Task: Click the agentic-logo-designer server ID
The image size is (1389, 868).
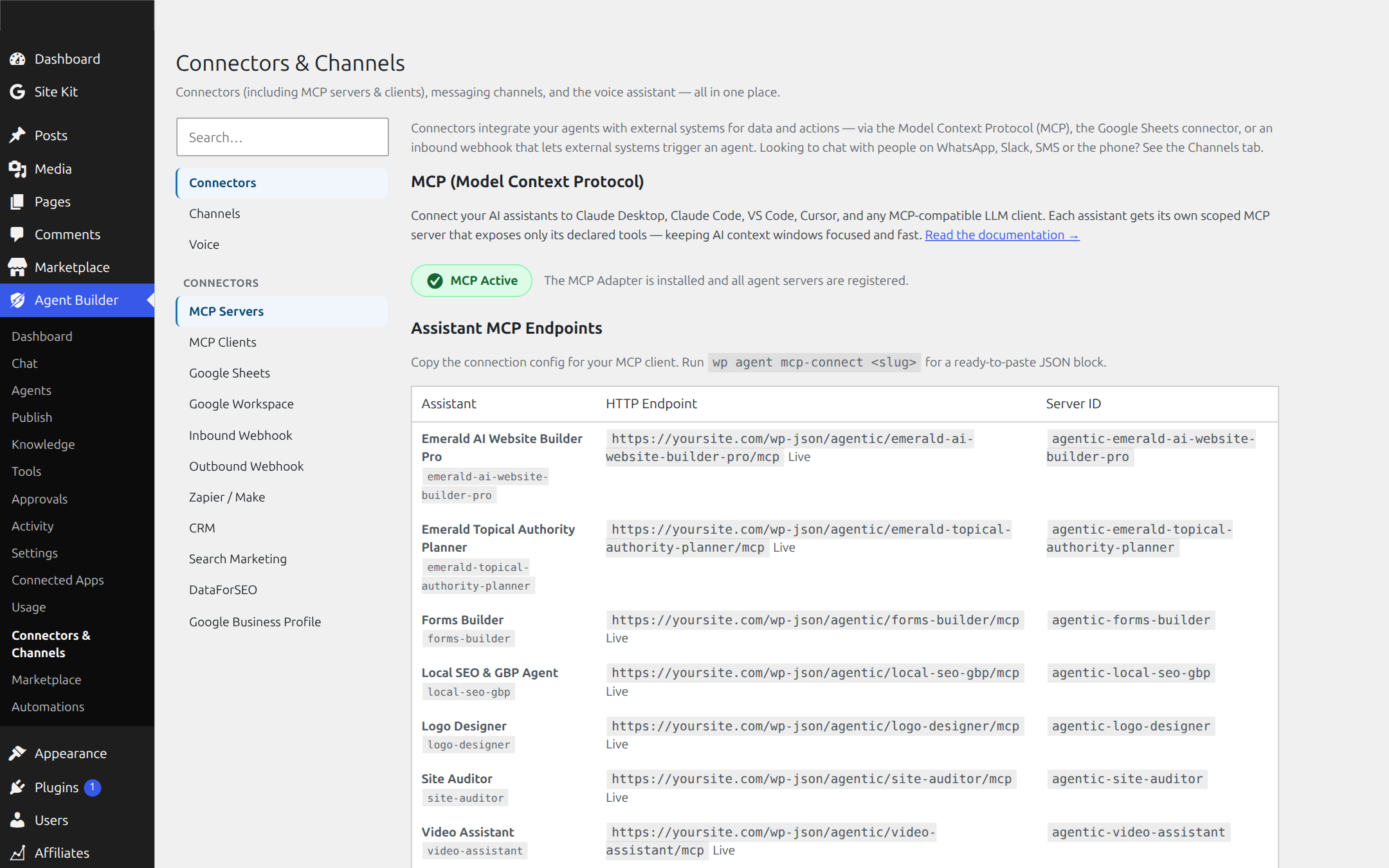Action: 1130,727
